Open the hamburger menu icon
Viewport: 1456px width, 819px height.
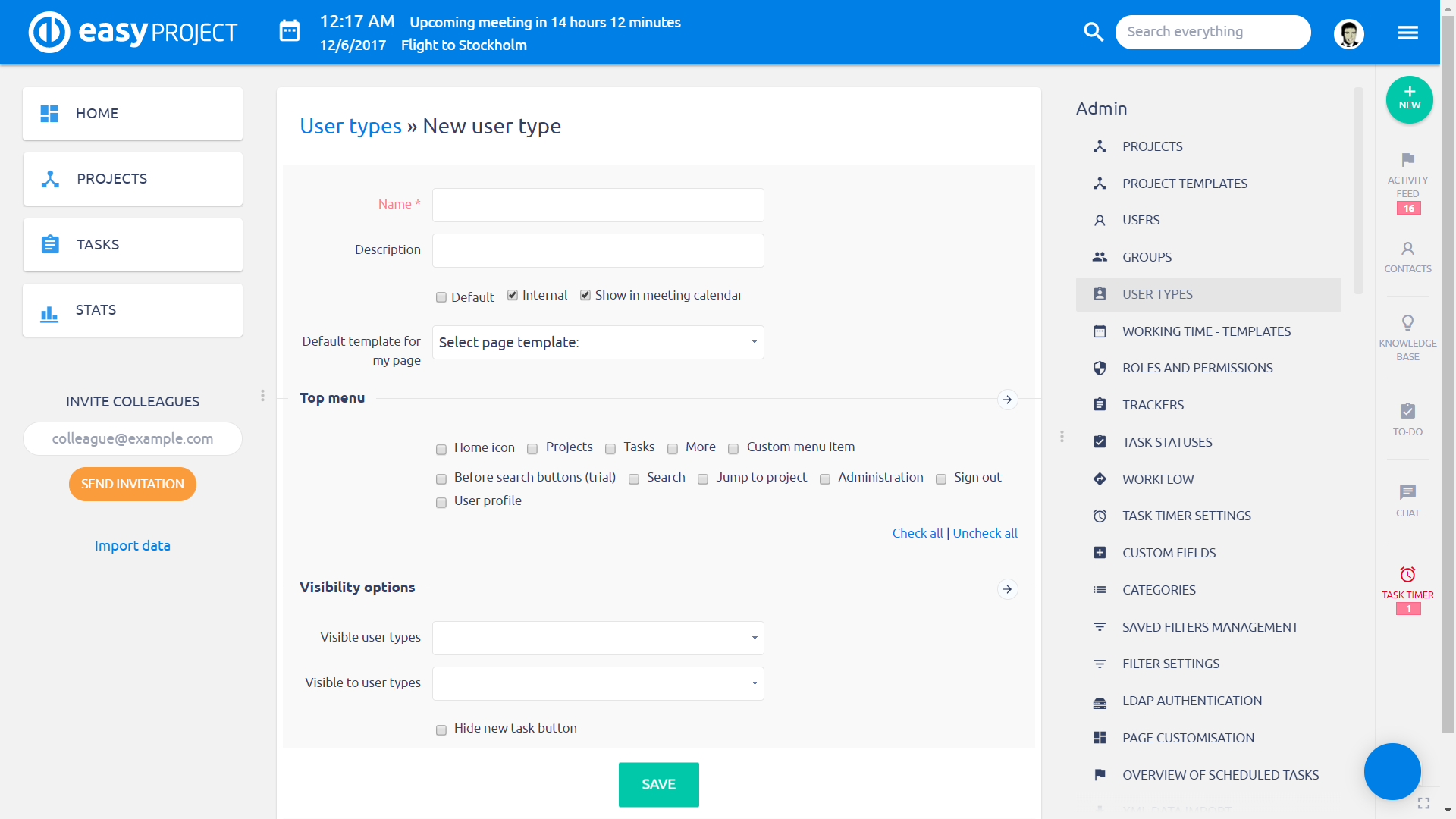(x=1407, y=33)
